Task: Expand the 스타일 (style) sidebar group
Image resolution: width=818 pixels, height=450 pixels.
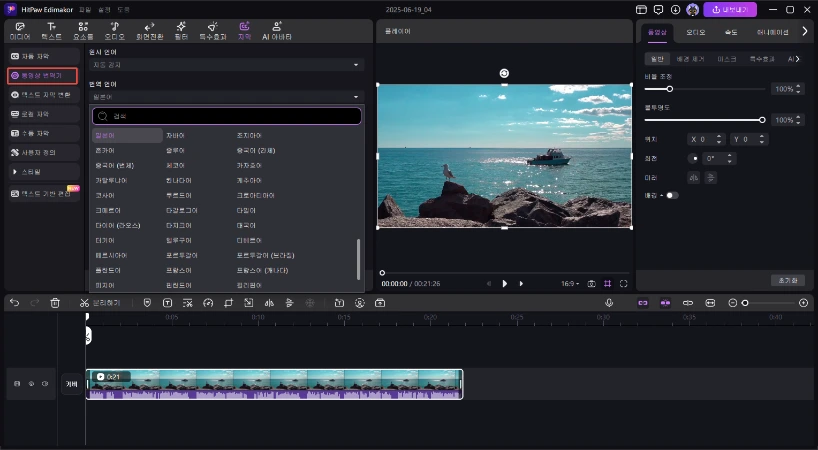Action: tap(43, 172)
